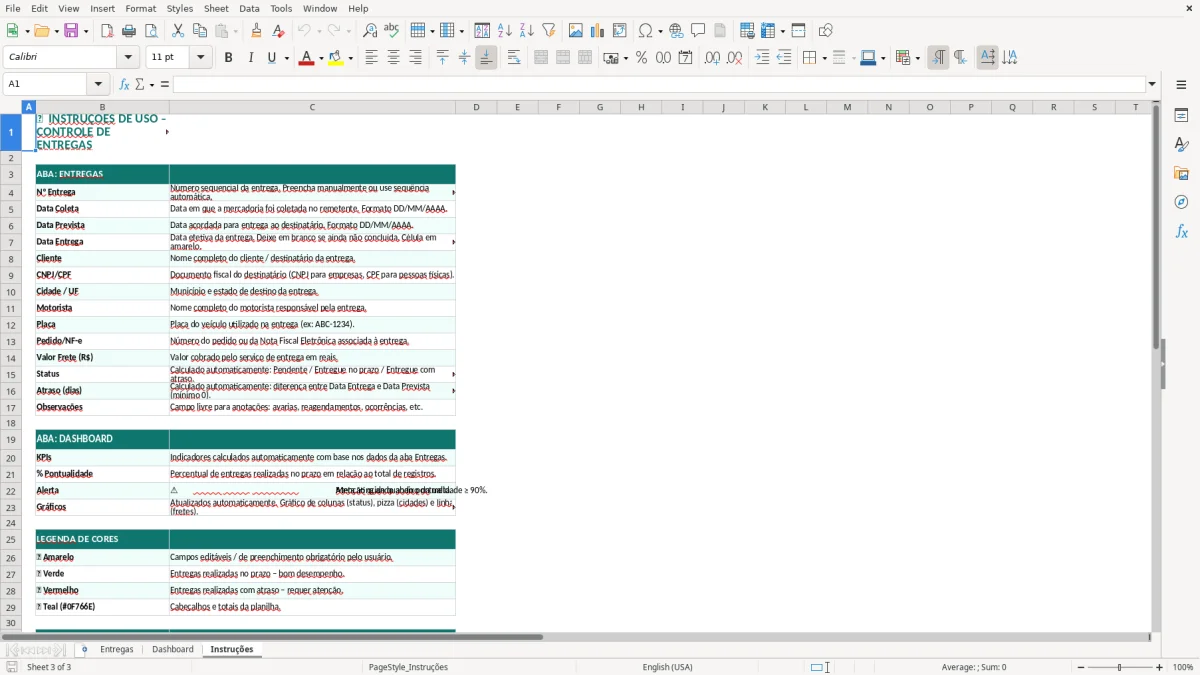
Task: Sort ascending A to Z
Action: 505,31
